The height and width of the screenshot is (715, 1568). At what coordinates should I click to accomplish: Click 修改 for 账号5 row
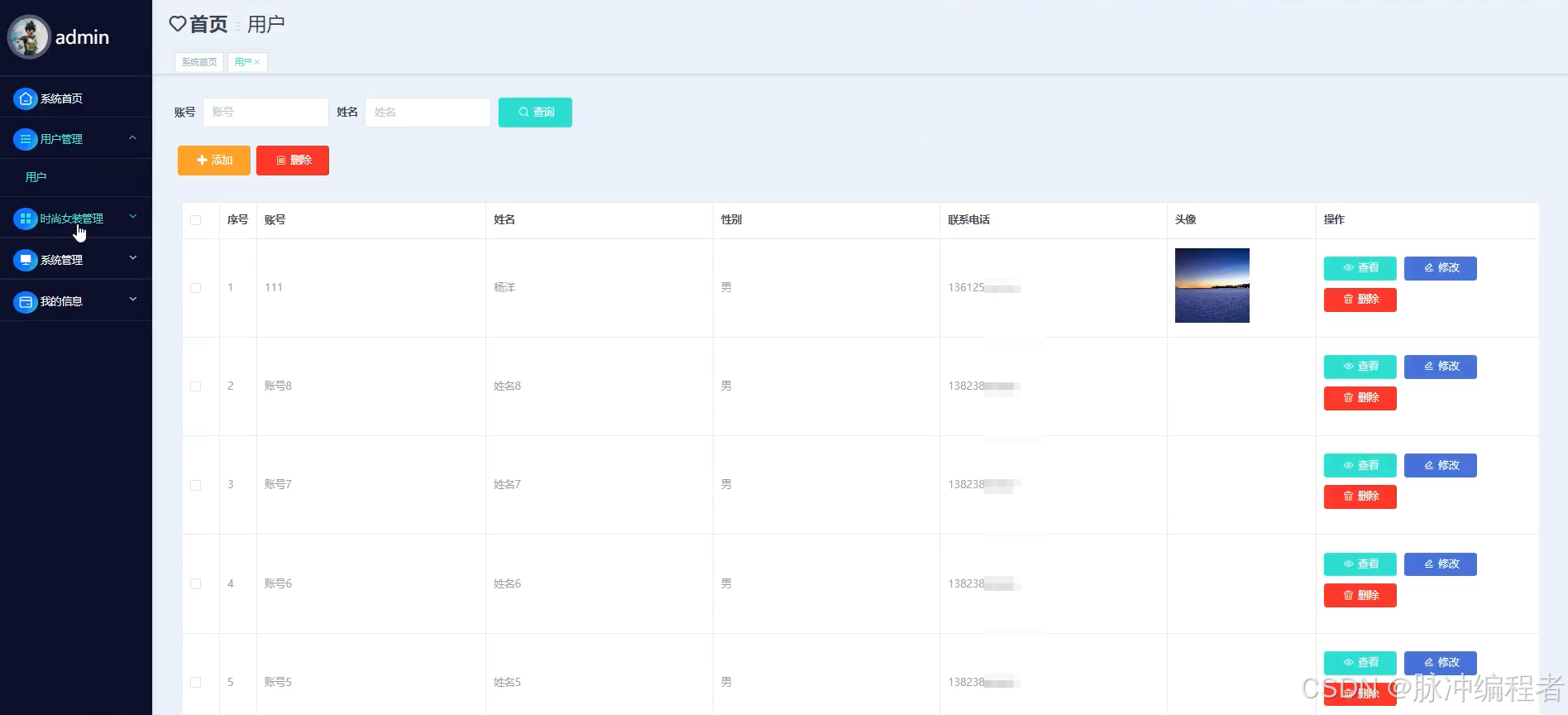point(1441,663)
